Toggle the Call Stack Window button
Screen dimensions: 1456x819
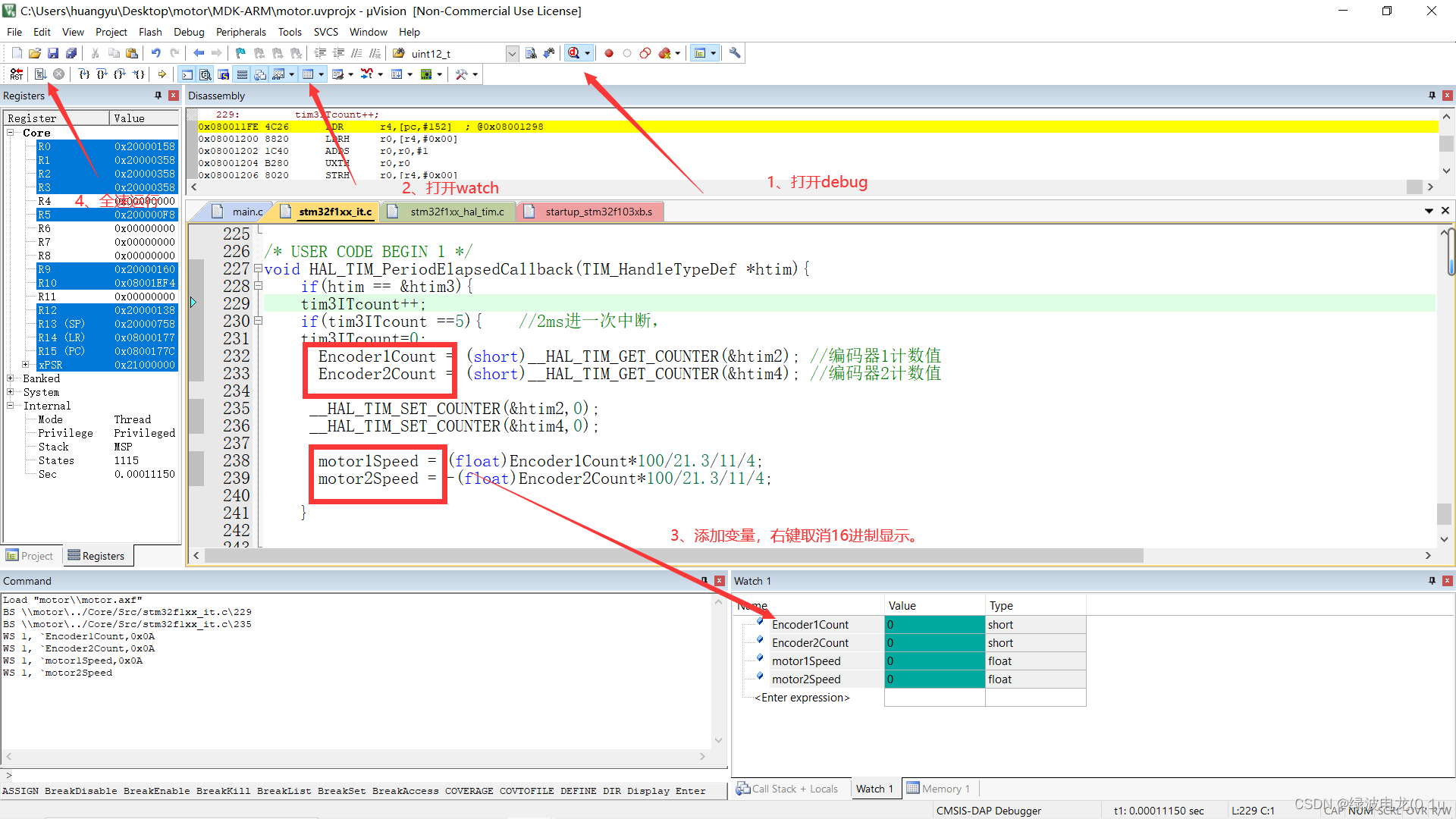tap(260, 74)
